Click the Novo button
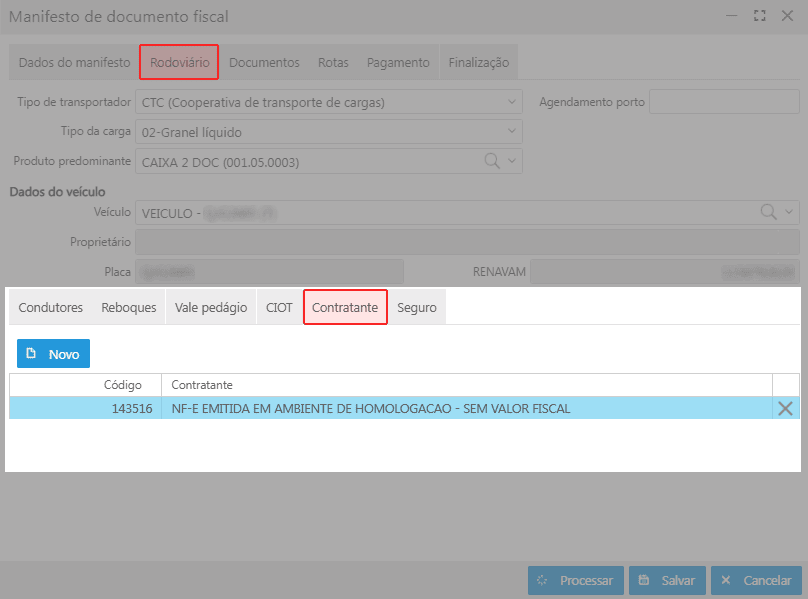This screenshot has height=599, width=808. click(x=53, y=354)
